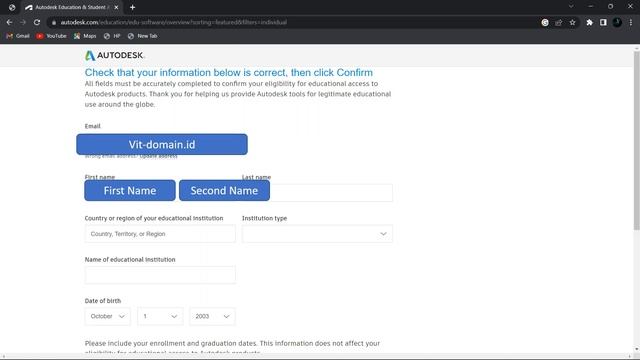
Task: Open the birth year dropdown showing 2003
Action: (x=212, y=316)
